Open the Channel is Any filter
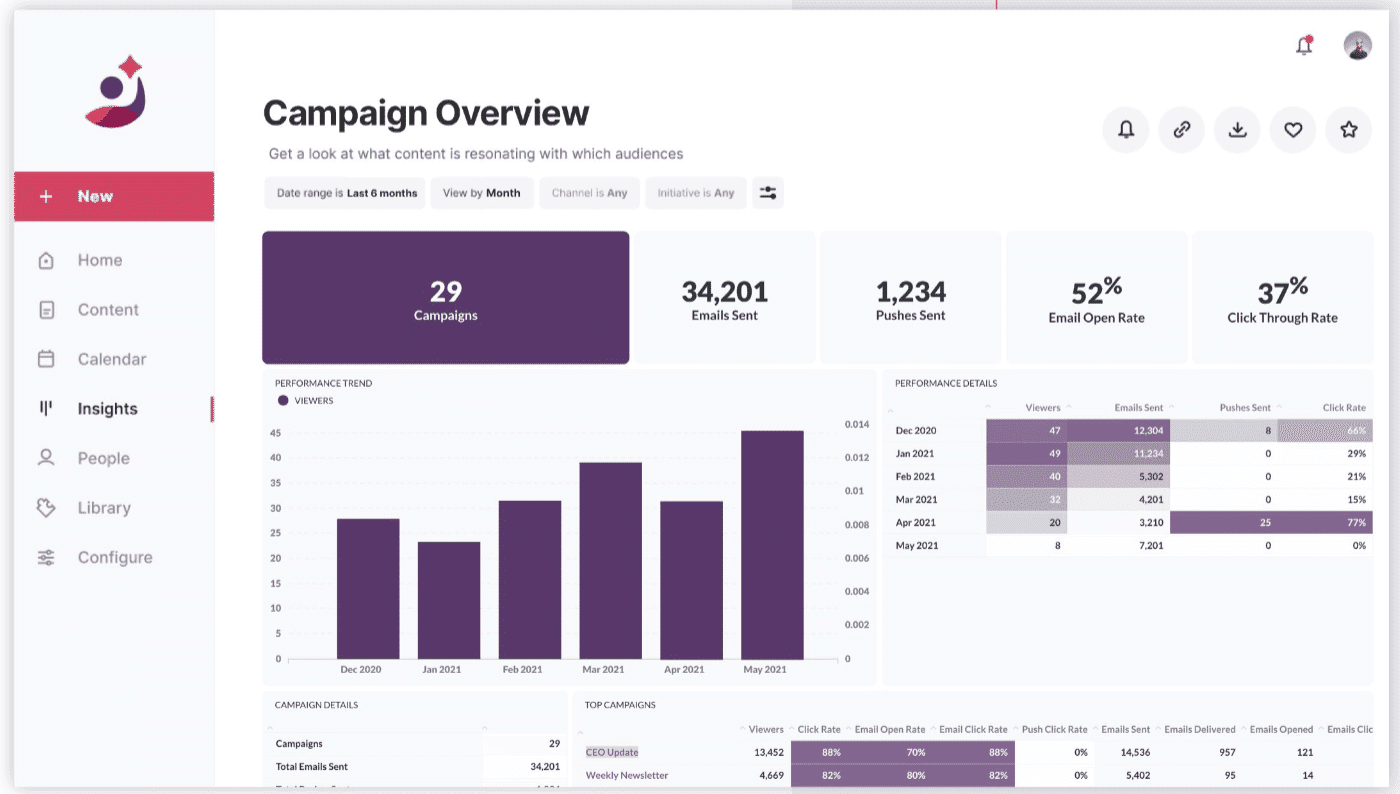Image resolution: width=1400 pixels, height=794 pixels. coord(590,193)
